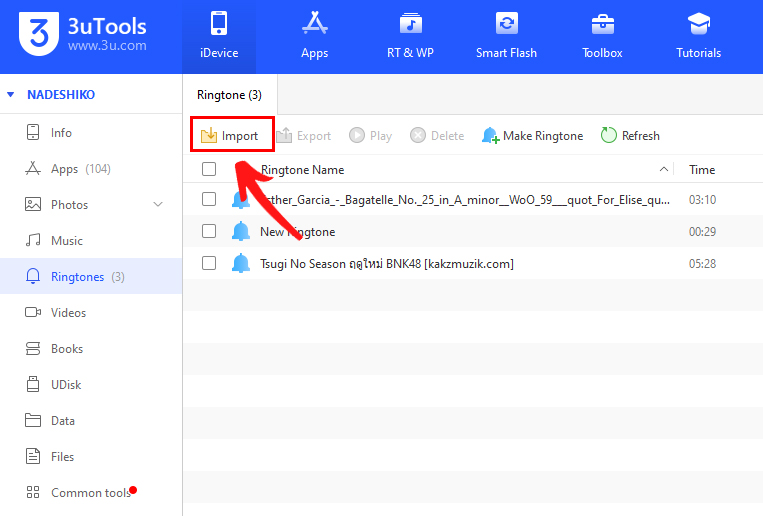Click the Delete ringtone button
763x516 pixels.
(x=436, y=135)
